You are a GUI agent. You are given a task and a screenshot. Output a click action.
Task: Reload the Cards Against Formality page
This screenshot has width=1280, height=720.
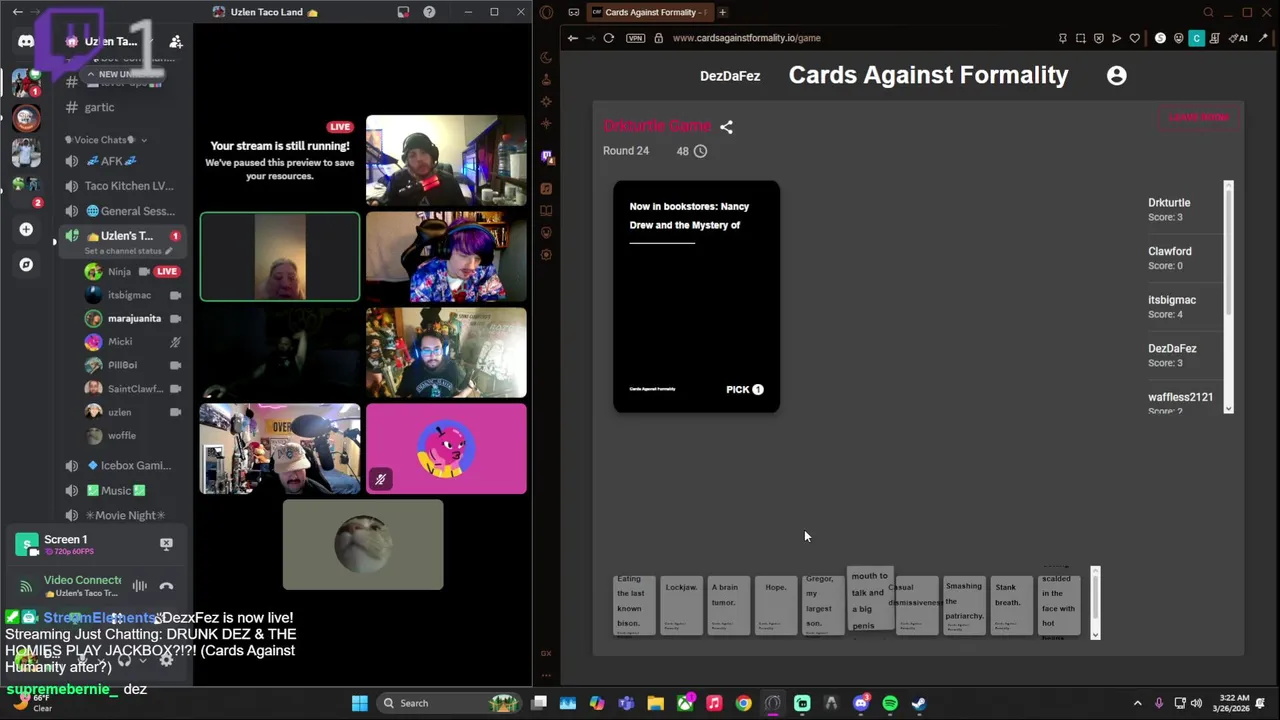pos(608,38)
